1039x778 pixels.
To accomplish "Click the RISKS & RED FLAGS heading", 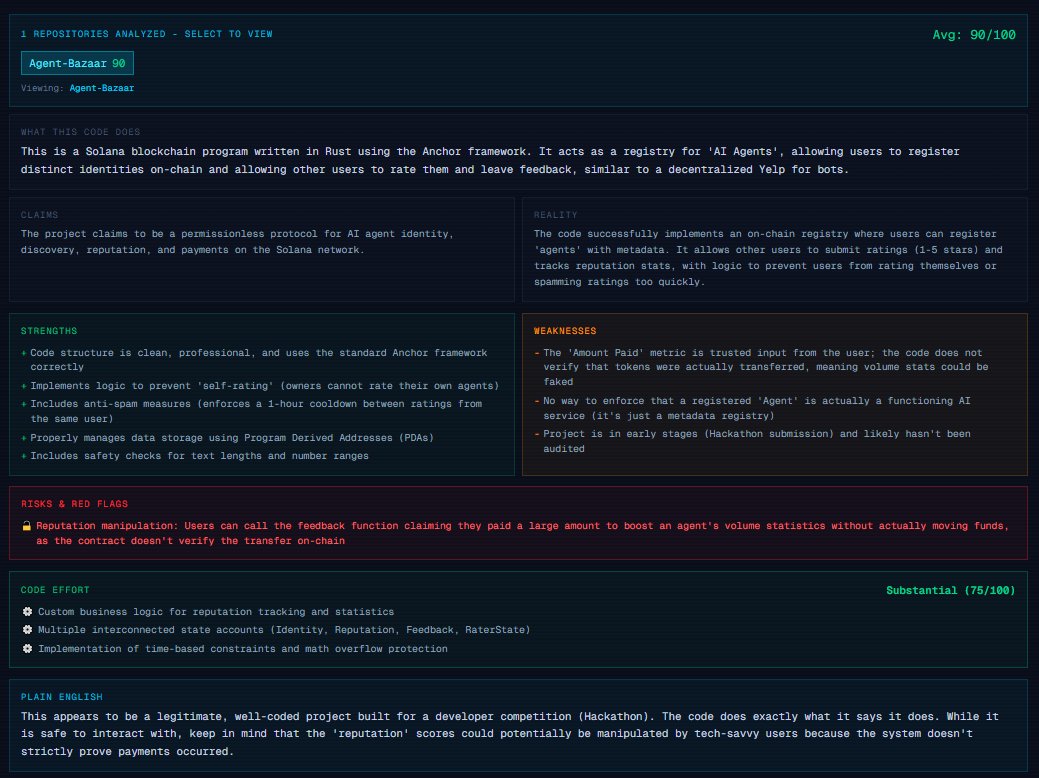I will click(74, 504).
